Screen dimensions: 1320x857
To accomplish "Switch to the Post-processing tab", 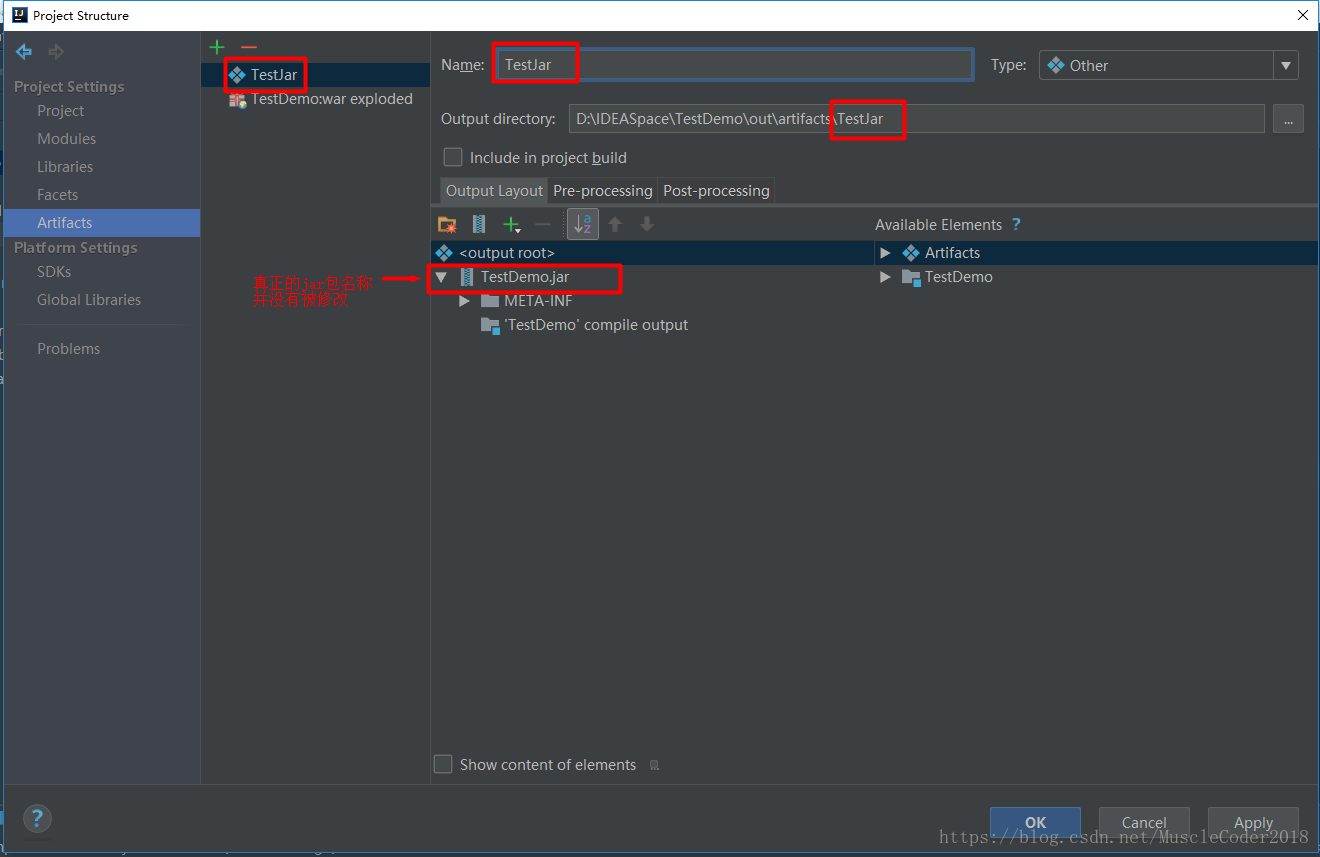I will tap(716, 191).
